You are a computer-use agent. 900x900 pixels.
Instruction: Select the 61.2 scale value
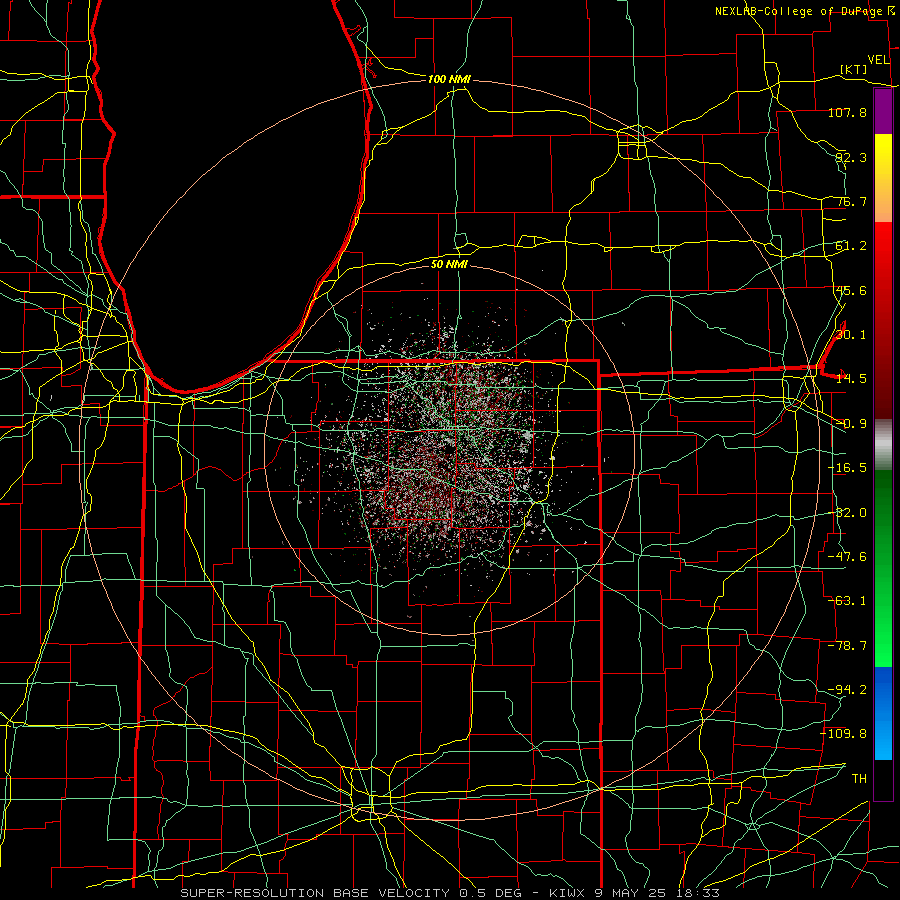(851, 246)
